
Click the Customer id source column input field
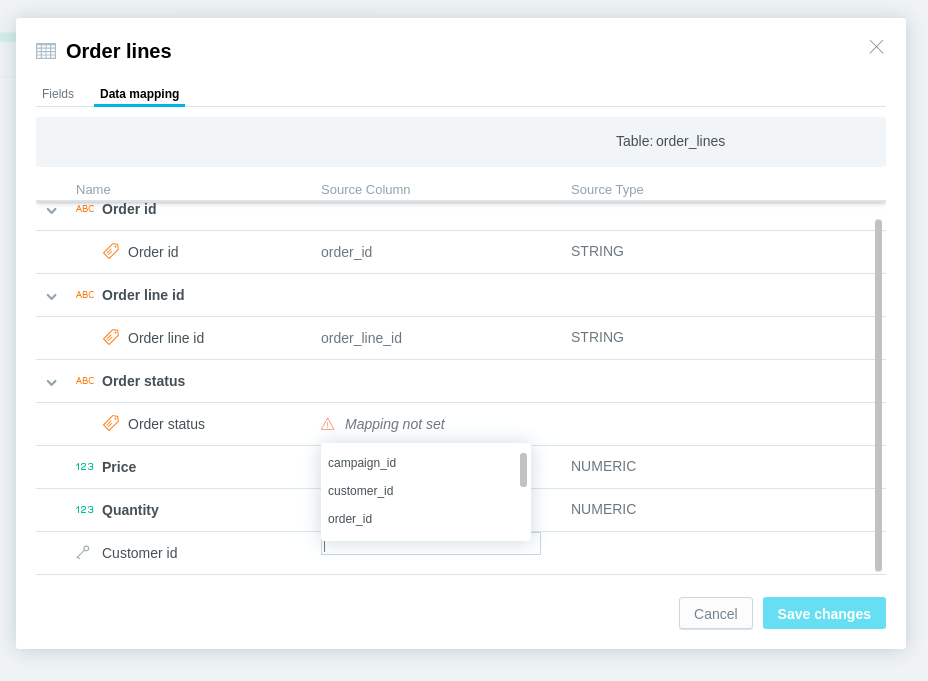coord(431,547)
